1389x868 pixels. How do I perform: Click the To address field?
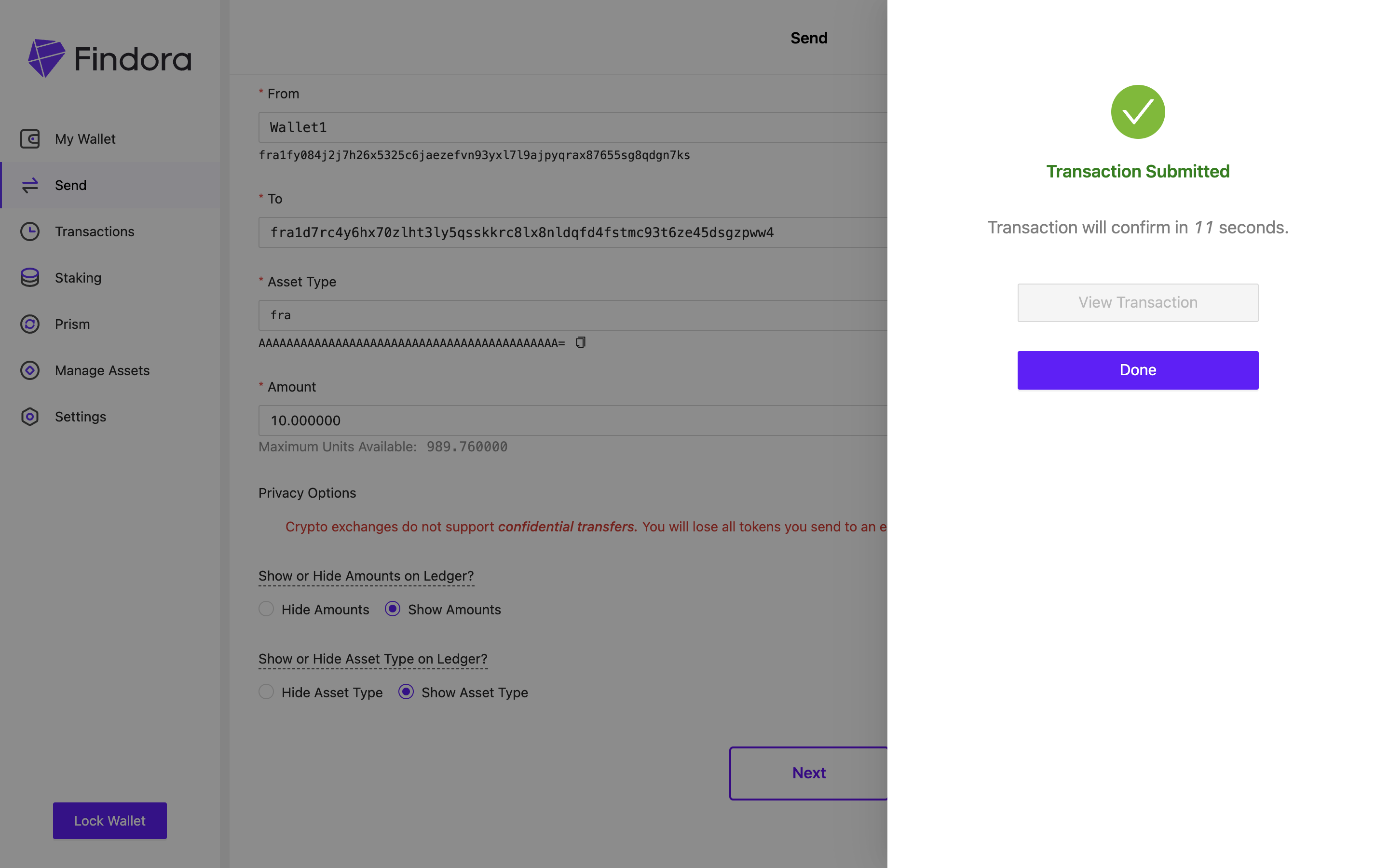click(x=573, y=232)
